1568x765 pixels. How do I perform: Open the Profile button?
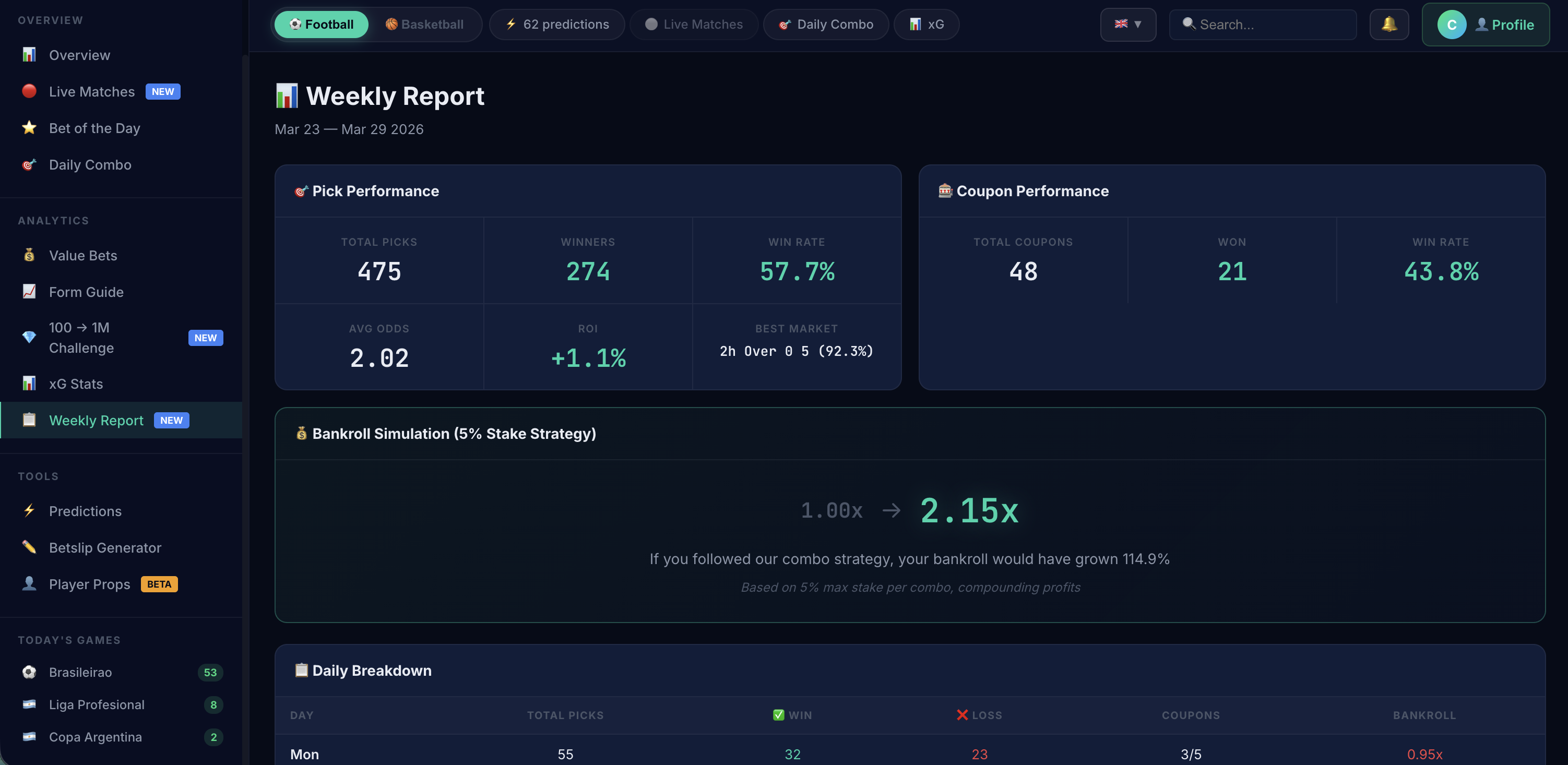[1485, 25]
